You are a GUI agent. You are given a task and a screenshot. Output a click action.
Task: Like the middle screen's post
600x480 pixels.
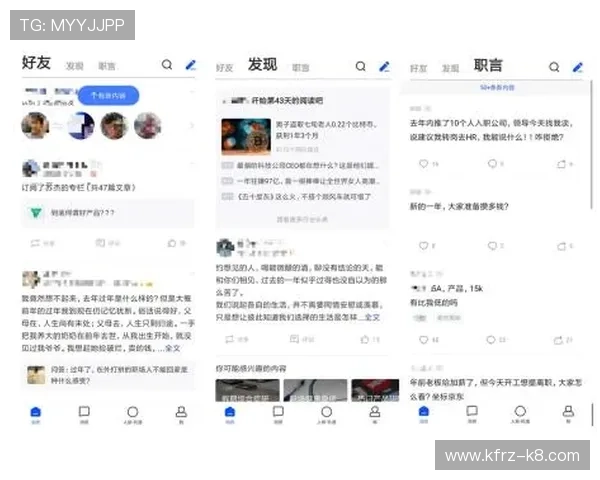click(370, 339)
